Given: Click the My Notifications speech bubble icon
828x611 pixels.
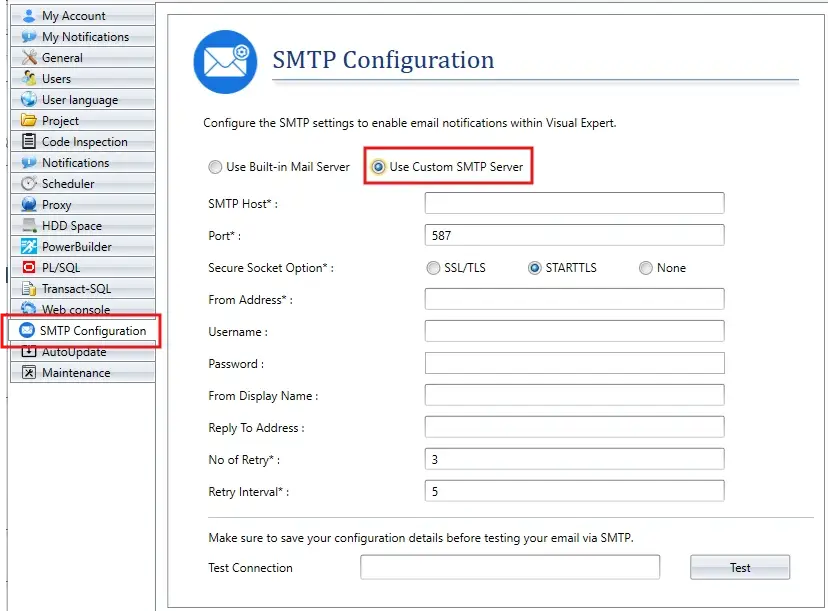Looking at the screenshot, I should pos(29,37).
